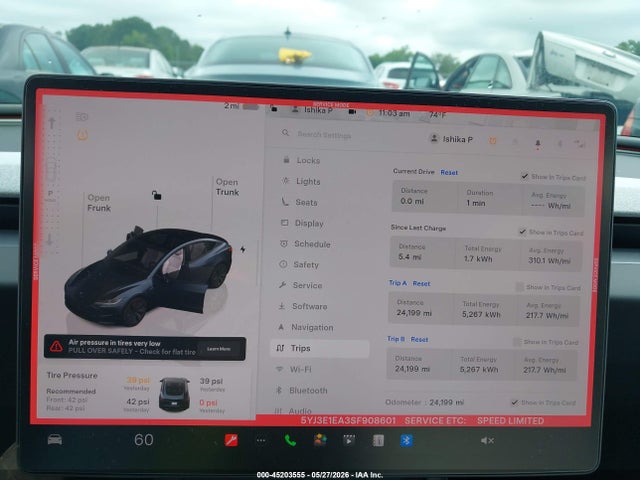
Task: Open the Service settings menu
Action: 300,285
